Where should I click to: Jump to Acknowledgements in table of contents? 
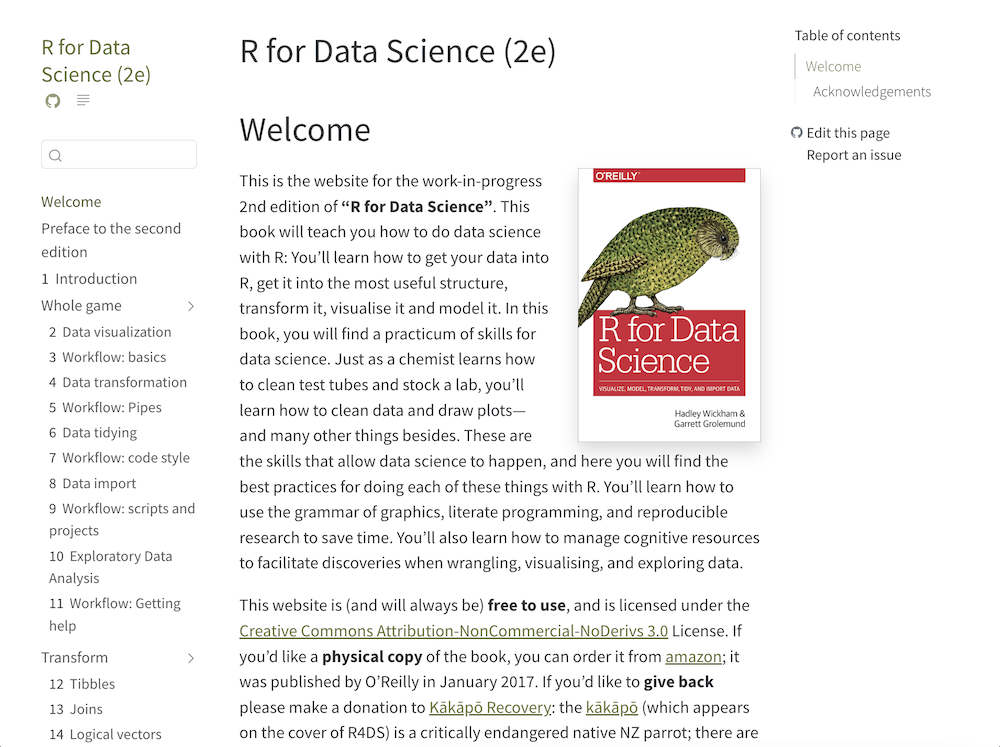pos(871,92)
